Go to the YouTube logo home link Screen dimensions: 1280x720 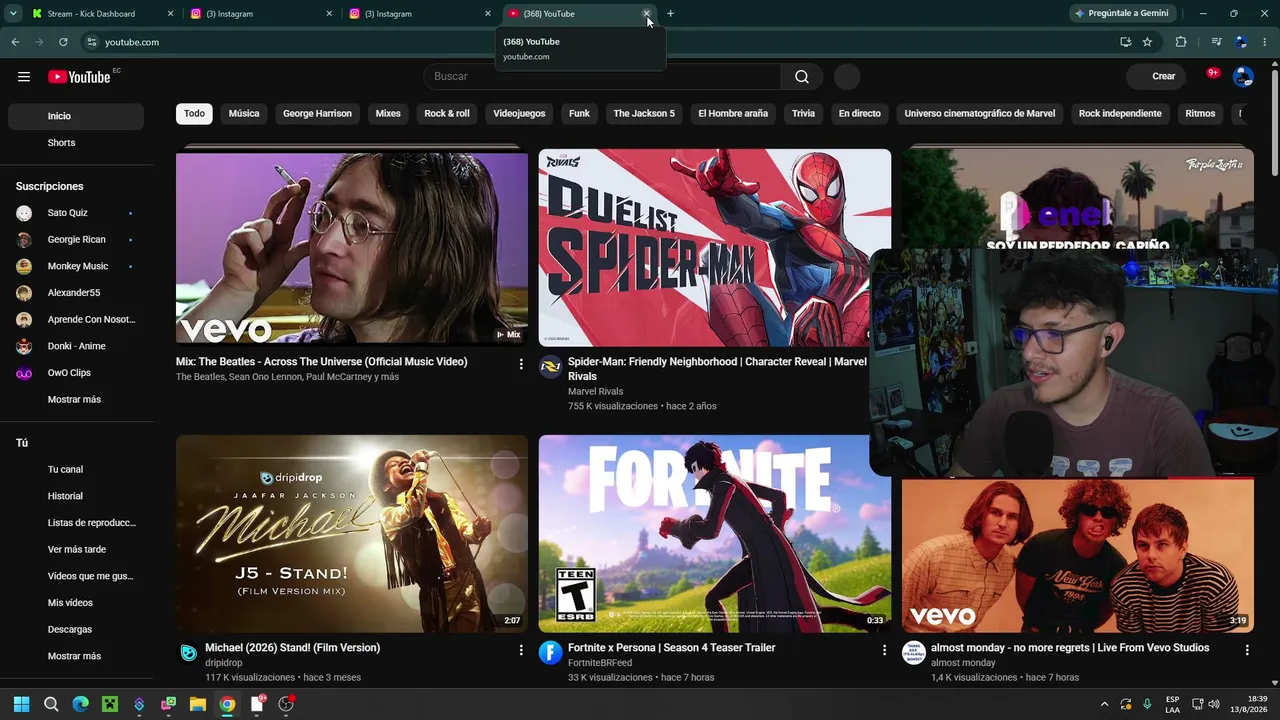pos(79,77)
